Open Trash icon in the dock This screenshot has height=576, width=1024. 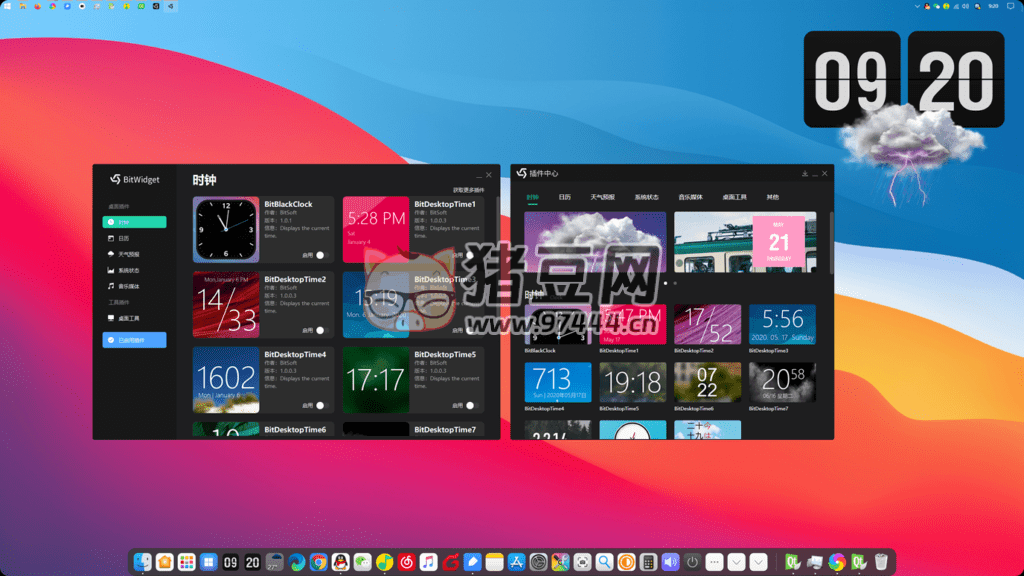881,562
